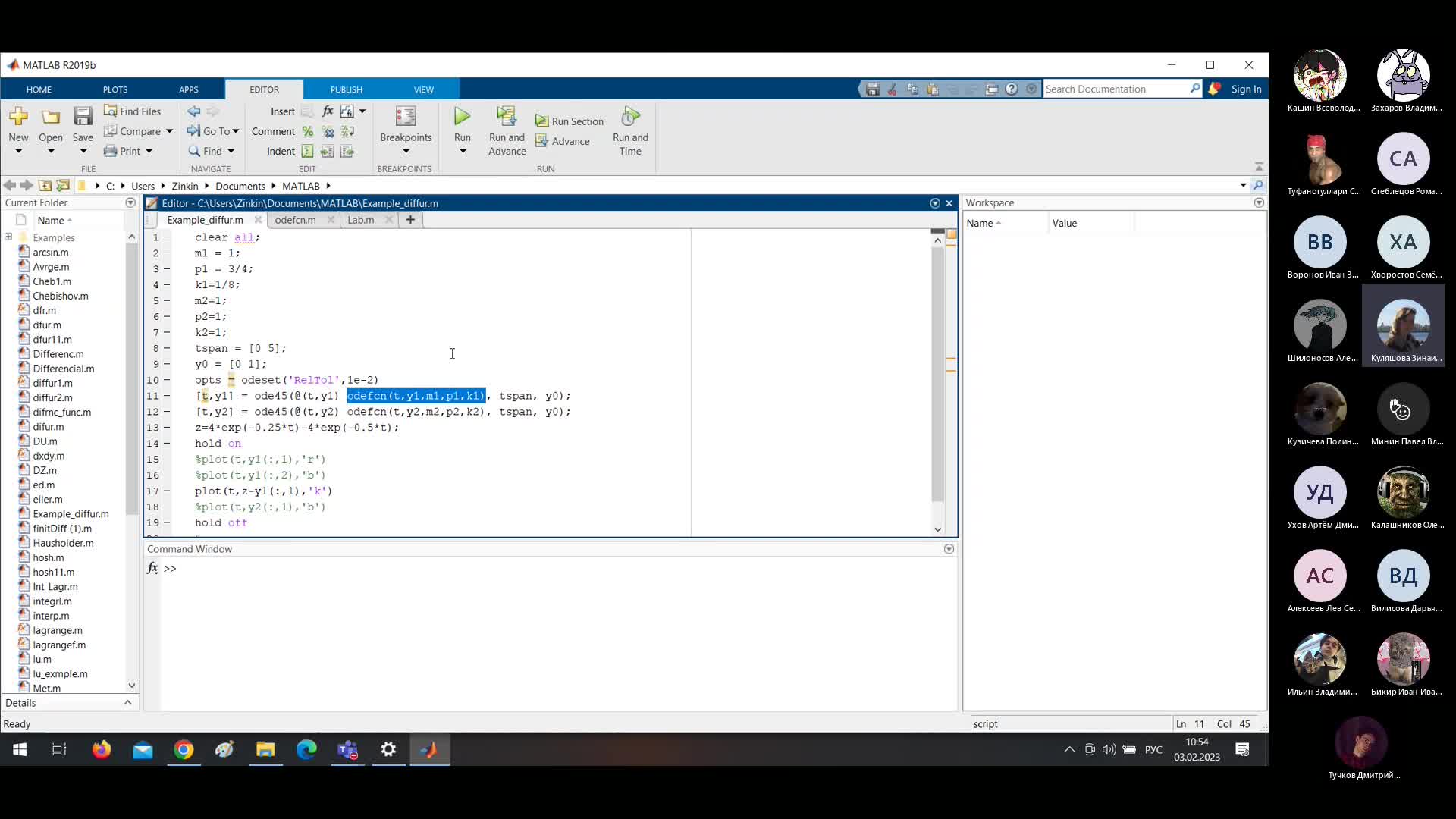Paste from quick access toolbar

(x=932, y=89)
